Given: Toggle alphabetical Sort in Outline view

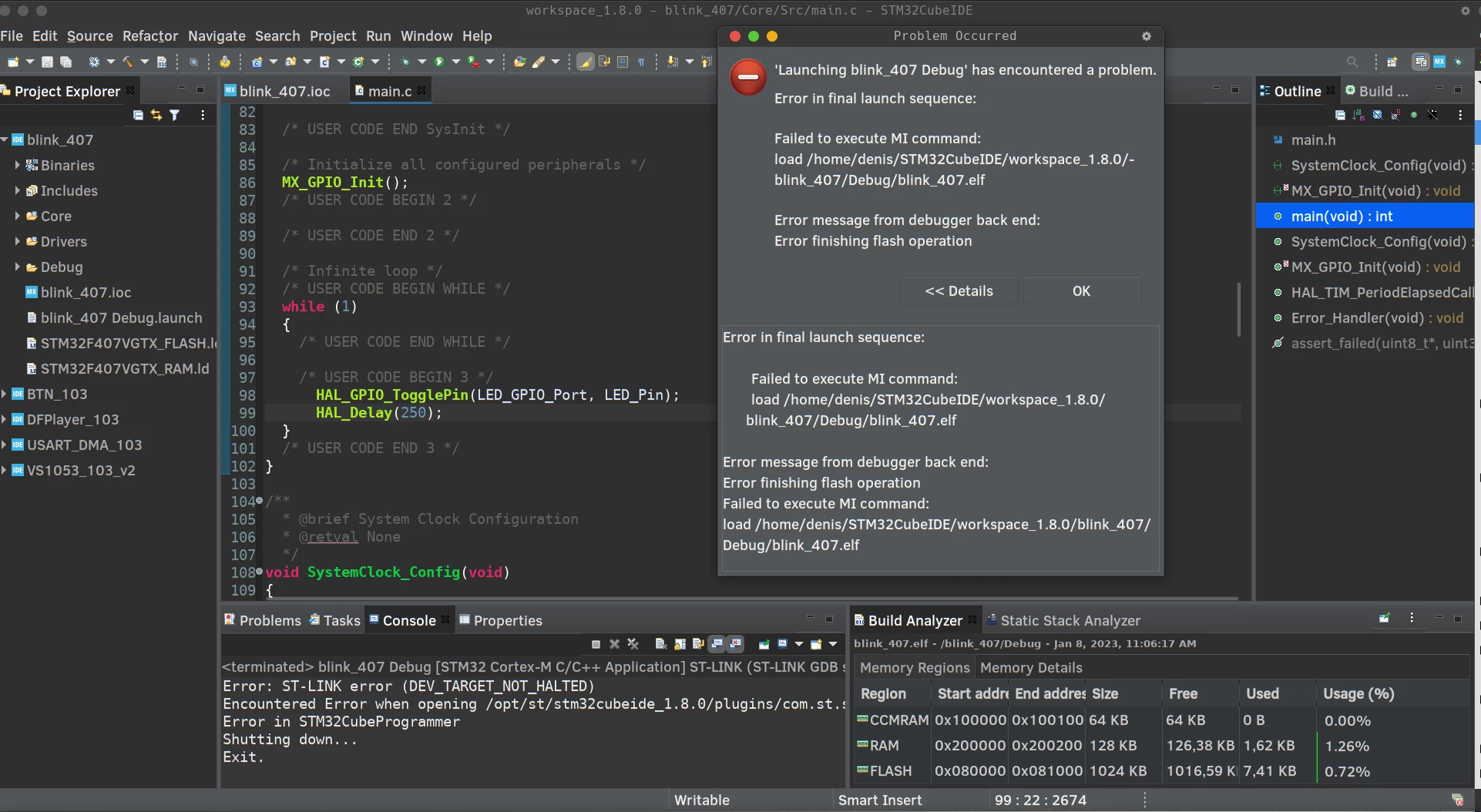Looking at the screenshot, I should pos(1358,115).
